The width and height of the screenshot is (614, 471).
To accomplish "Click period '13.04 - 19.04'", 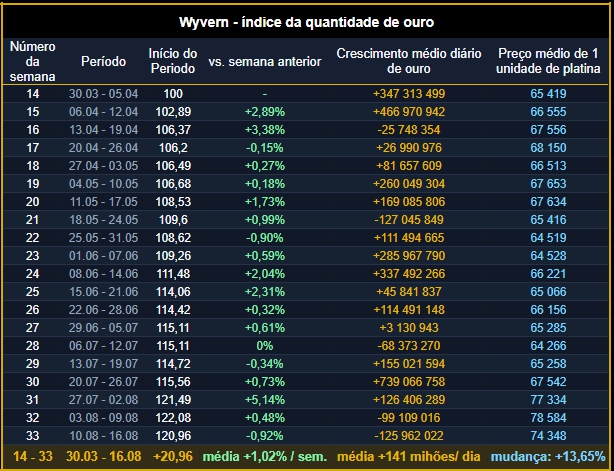I will pos(103,130).
